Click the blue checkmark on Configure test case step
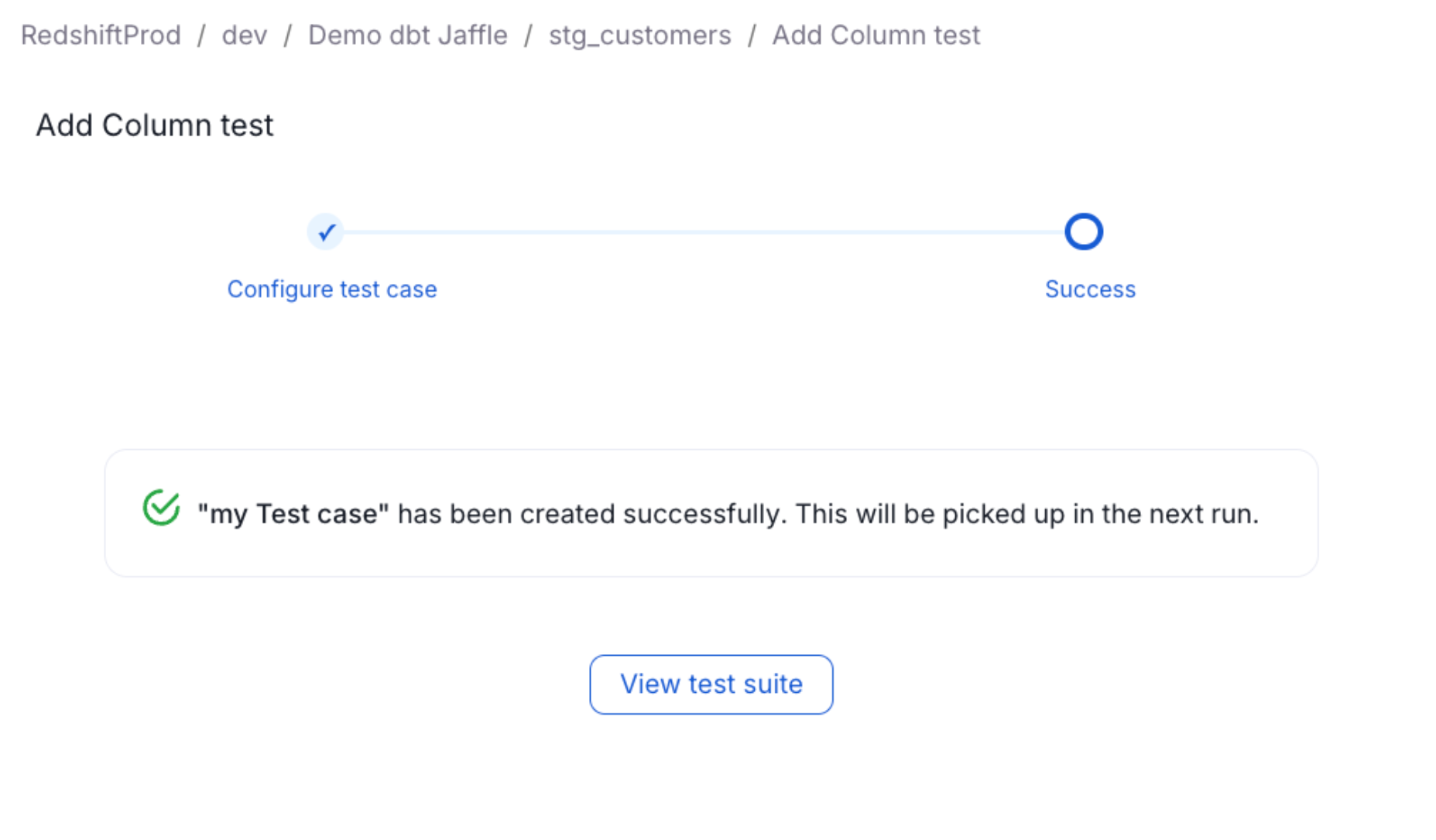1436x840 pixels. click(326, 231)
